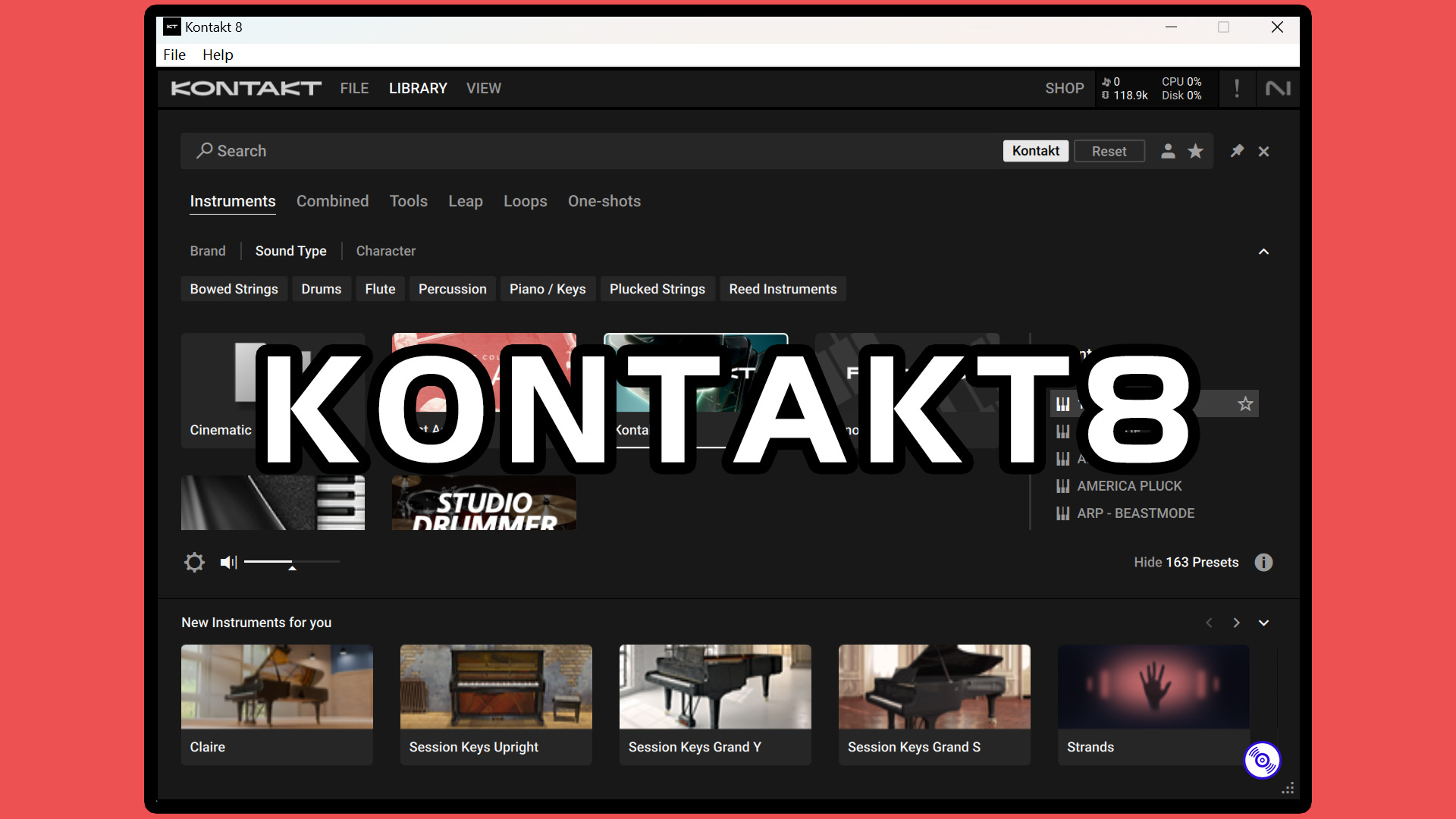
Task: Select the AMERICA PLUCK preset
Action: (1129, 486)
